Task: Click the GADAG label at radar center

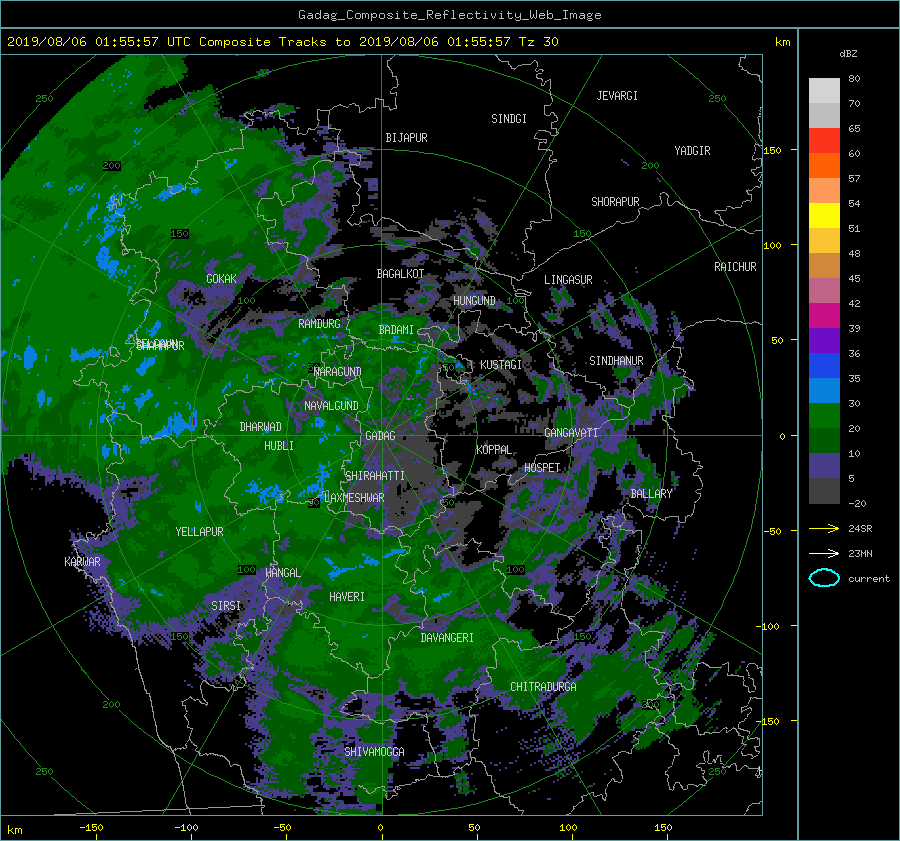Action: click(x=380, y=436)
